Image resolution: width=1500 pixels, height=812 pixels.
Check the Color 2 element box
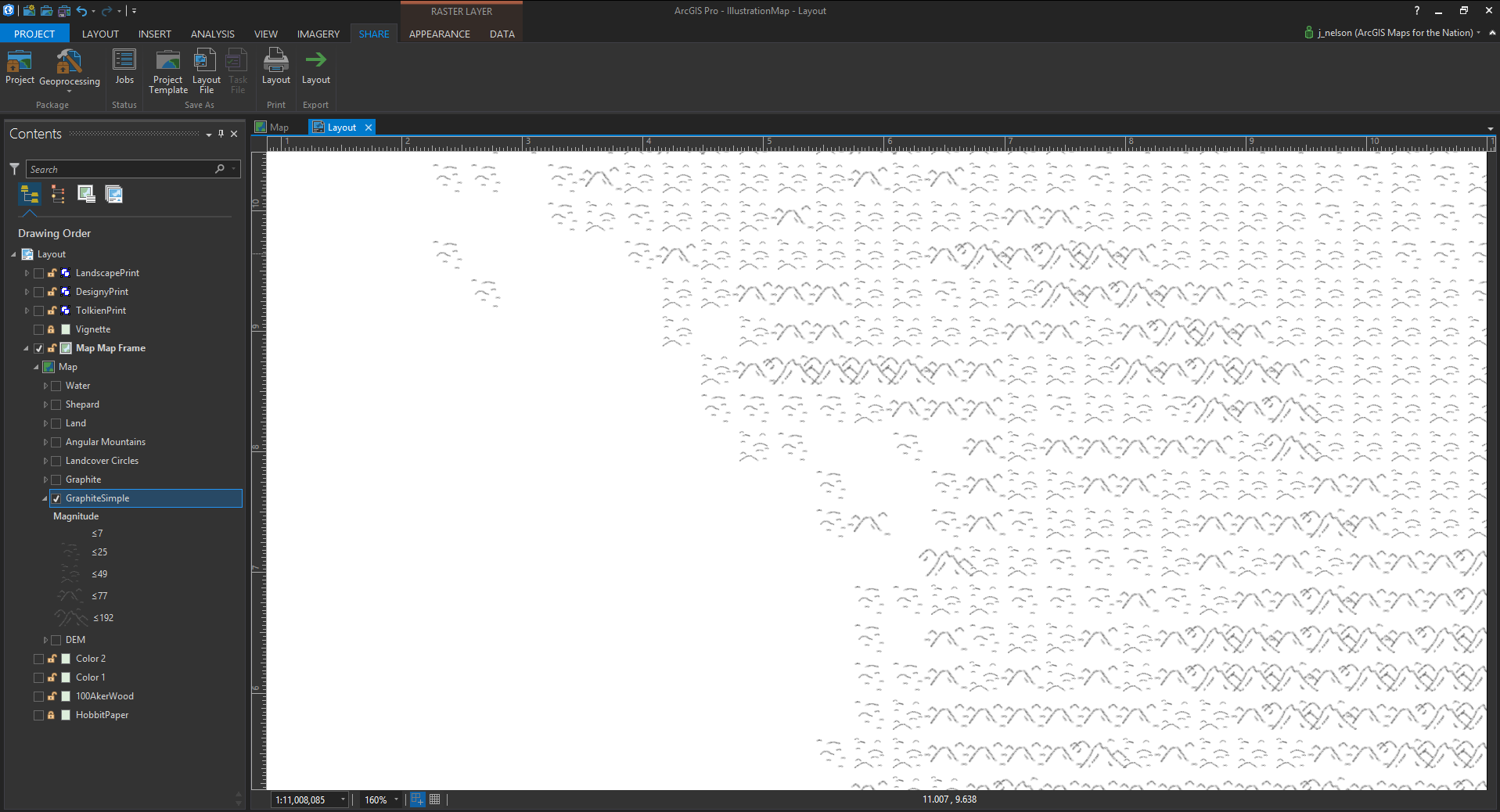(x=38, y=659)
